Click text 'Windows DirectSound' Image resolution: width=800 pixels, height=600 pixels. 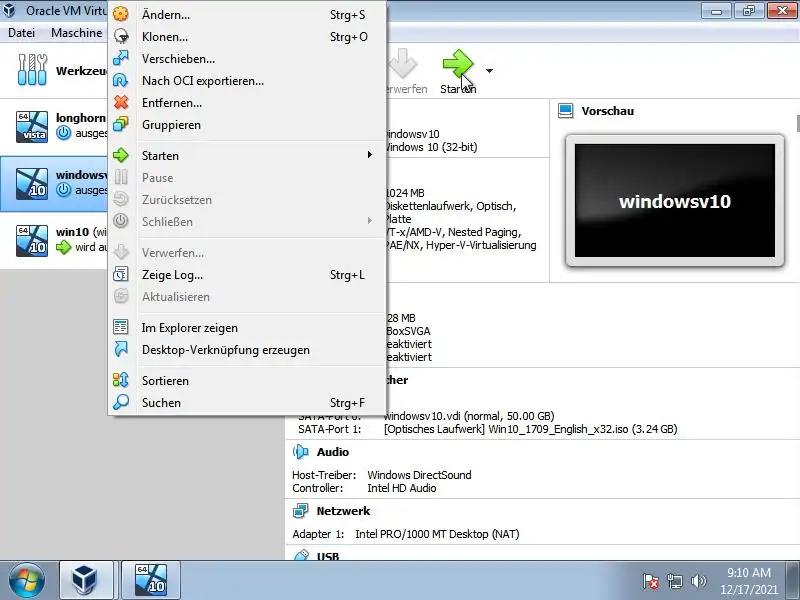[419, 475]
